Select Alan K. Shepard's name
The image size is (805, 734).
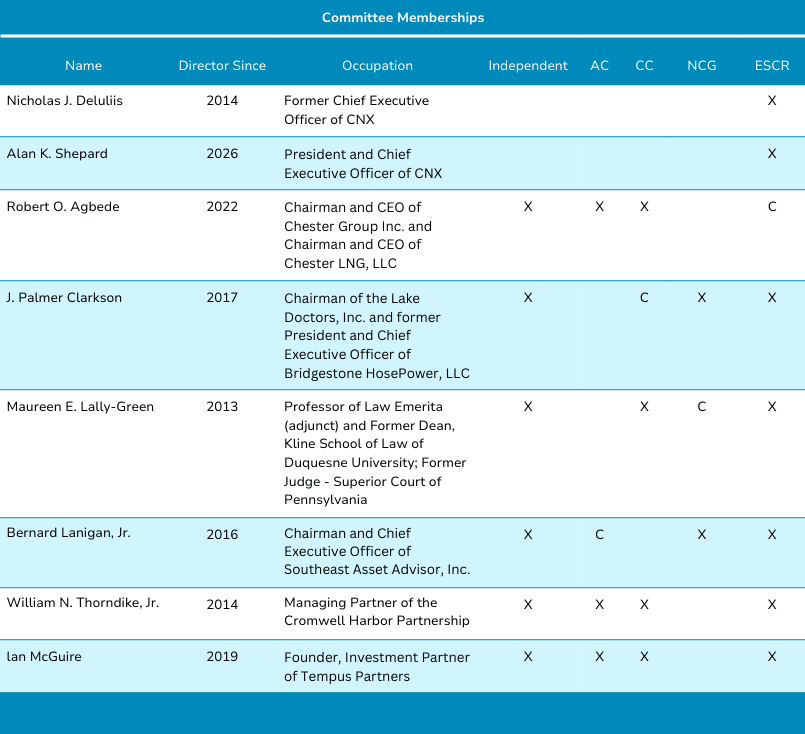(57, 154)
